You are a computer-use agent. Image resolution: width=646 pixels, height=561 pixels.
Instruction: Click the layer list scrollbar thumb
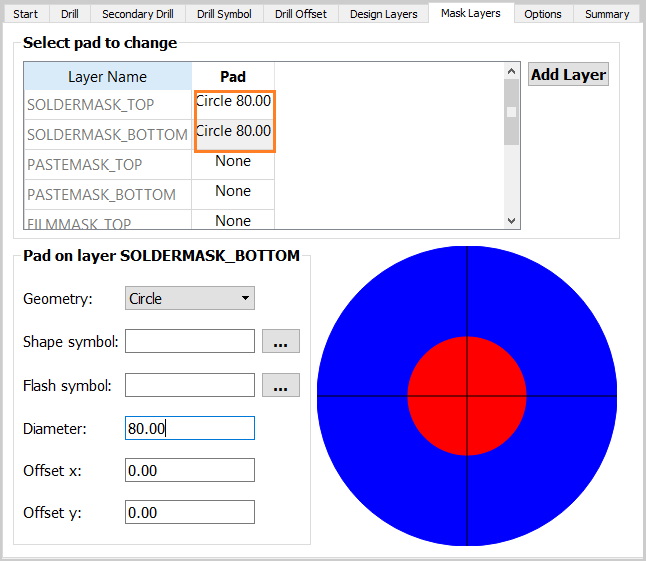(x=511, y=112)
